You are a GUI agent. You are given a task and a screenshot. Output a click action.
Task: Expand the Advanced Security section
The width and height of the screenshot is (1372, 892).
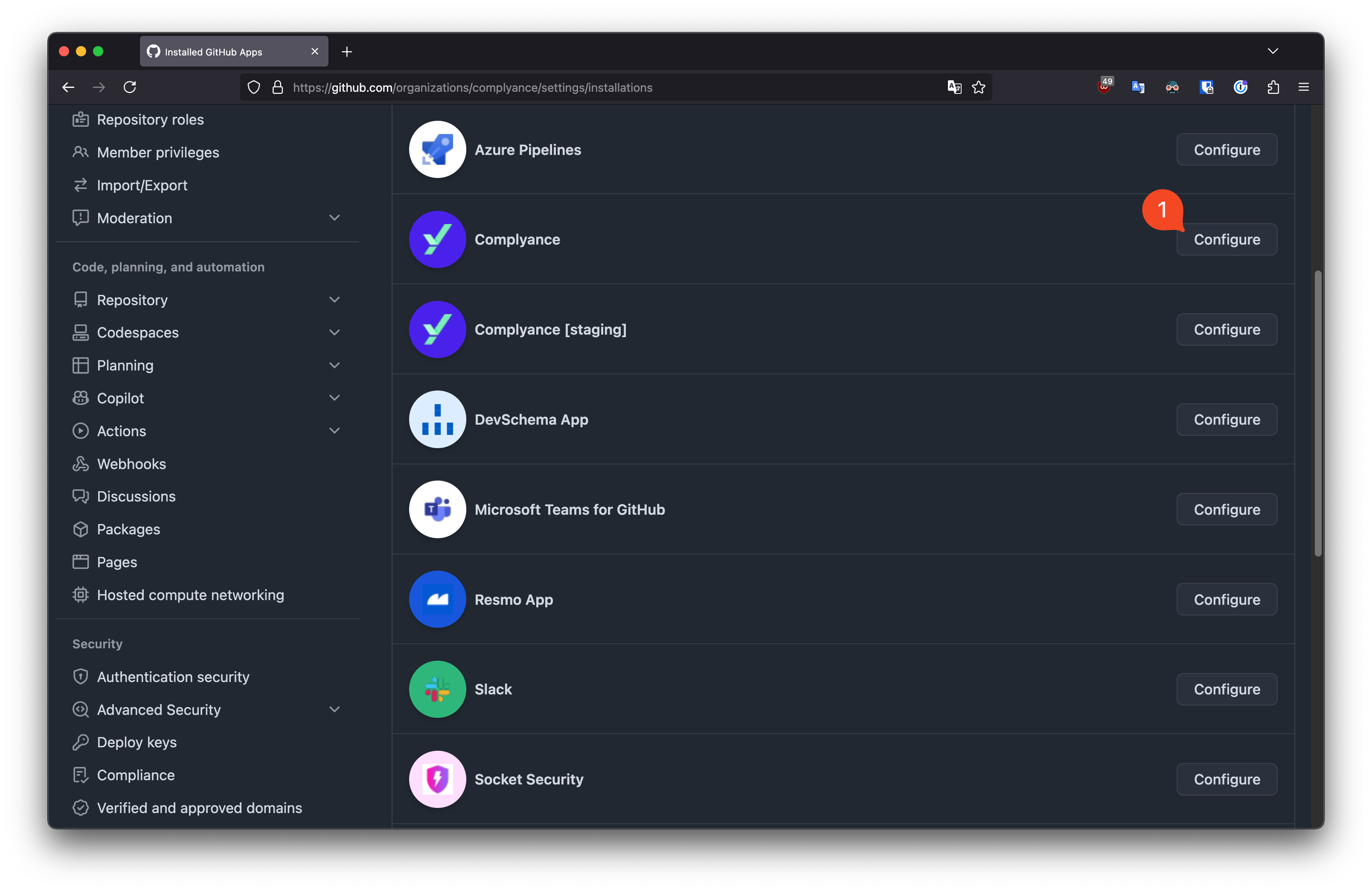coord(334,709)
